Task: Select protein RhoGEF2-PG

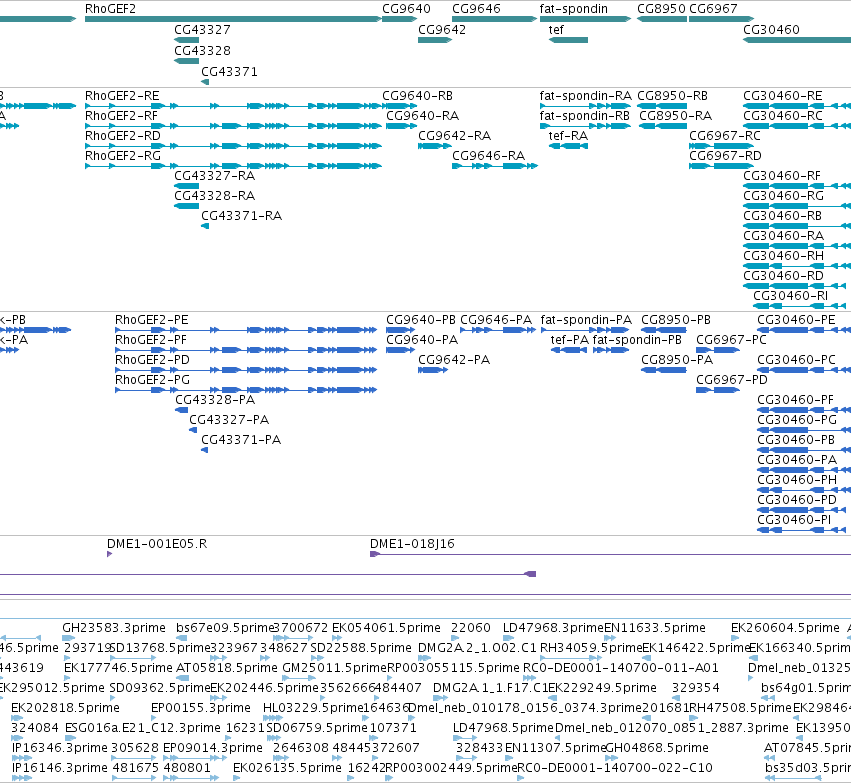Action: [153, 380]
